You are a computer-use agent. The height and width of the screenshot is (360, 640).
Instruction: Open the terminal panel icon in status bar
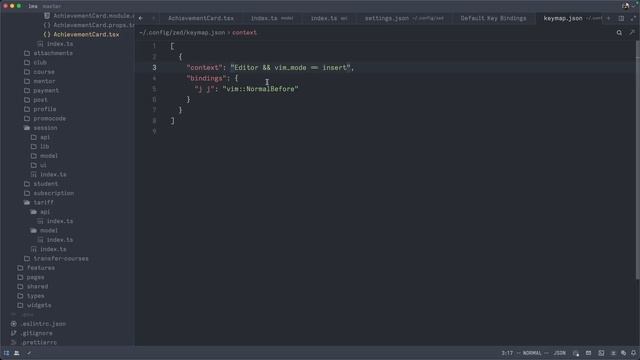(x=601, y=353)
